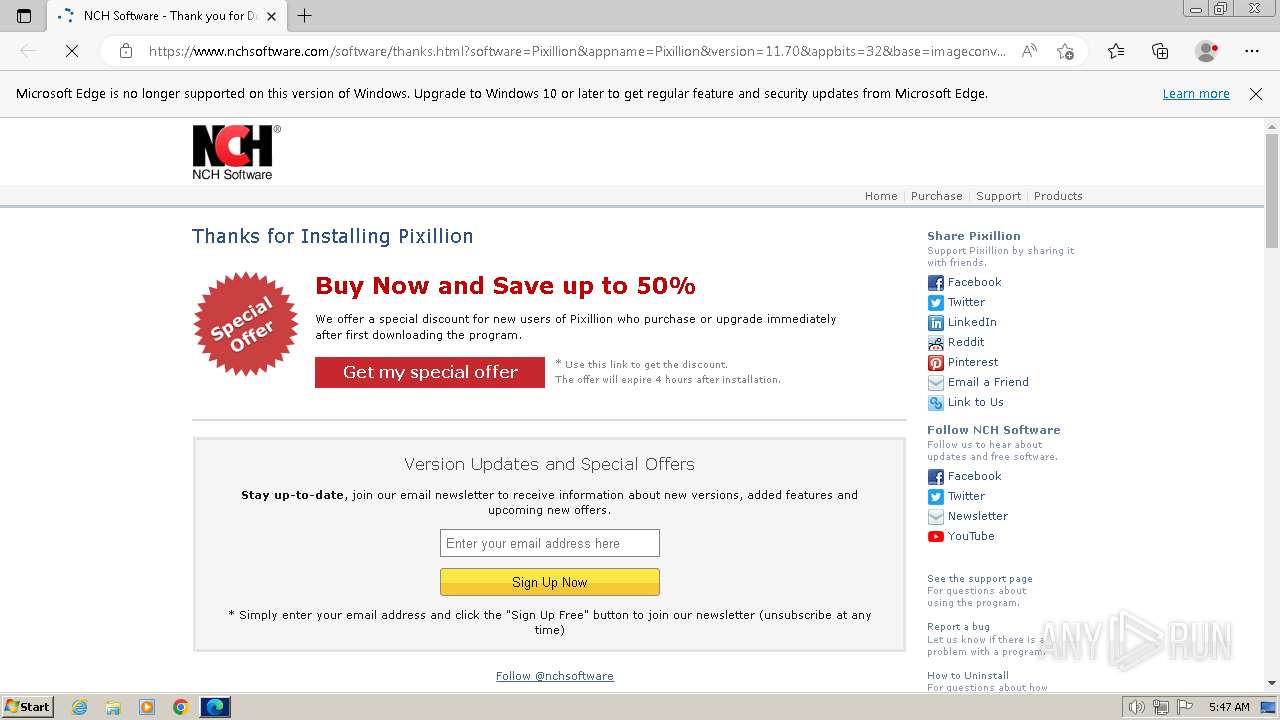Screen dimensions: 1280x720
Task: Click the vertical page scrollbar thumb
Action: pyautogui.click(x=1272, y=190)
